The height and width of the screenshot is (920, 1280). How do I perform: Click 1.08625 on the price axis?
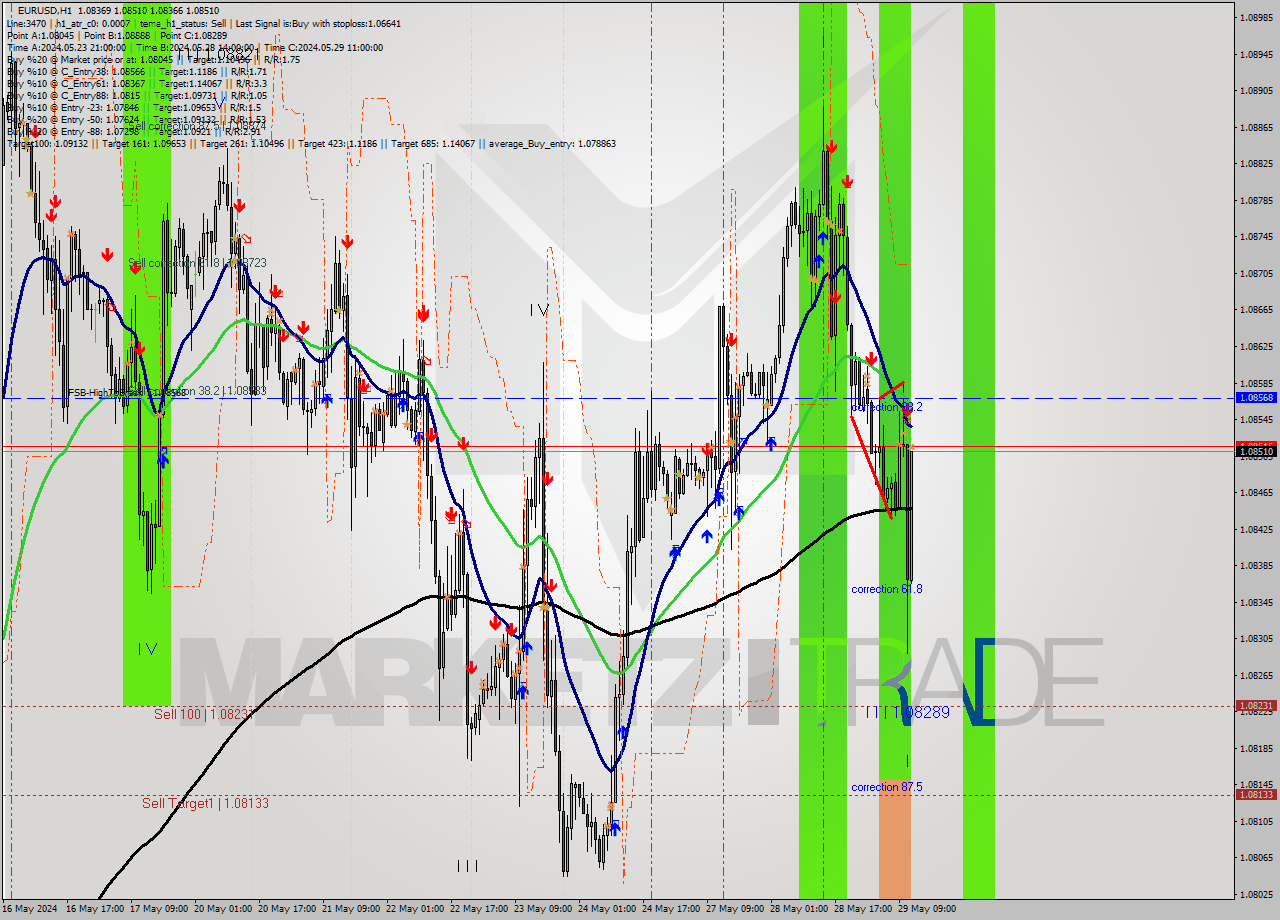coord(1256,346)
